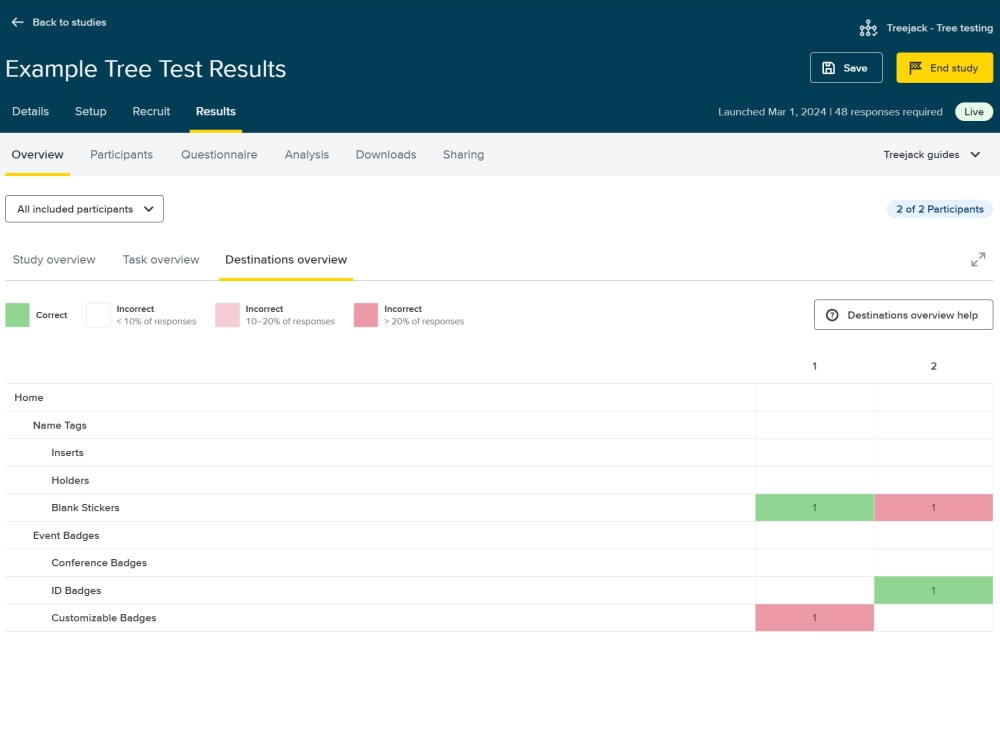Click the green Correct legend swatch

17,315
